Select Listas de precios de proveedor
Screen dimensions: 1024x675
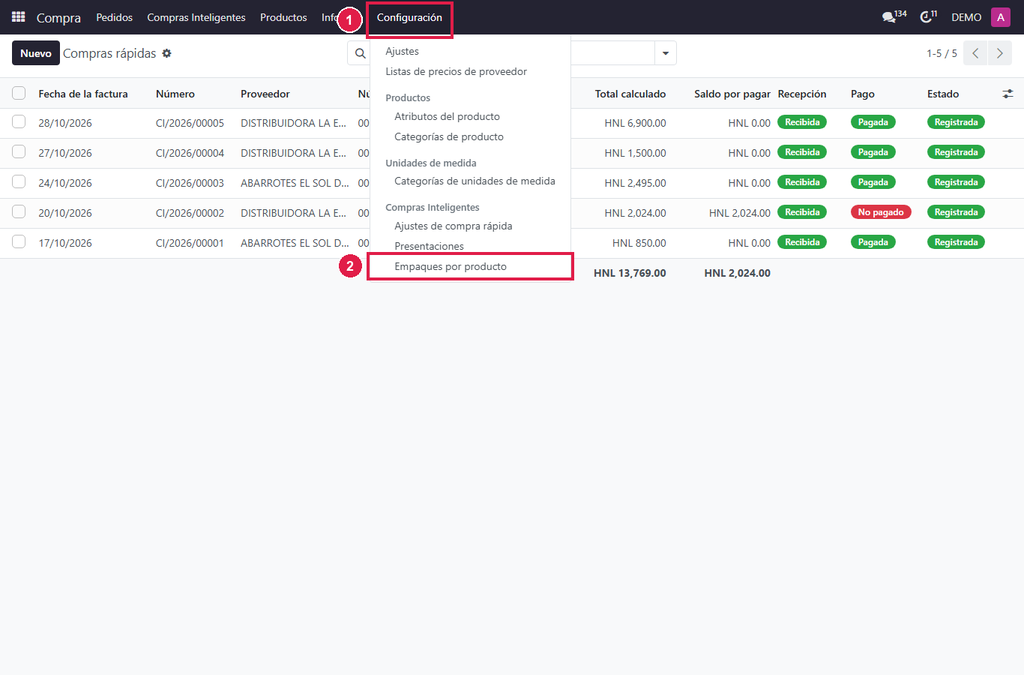pos(456,71)
